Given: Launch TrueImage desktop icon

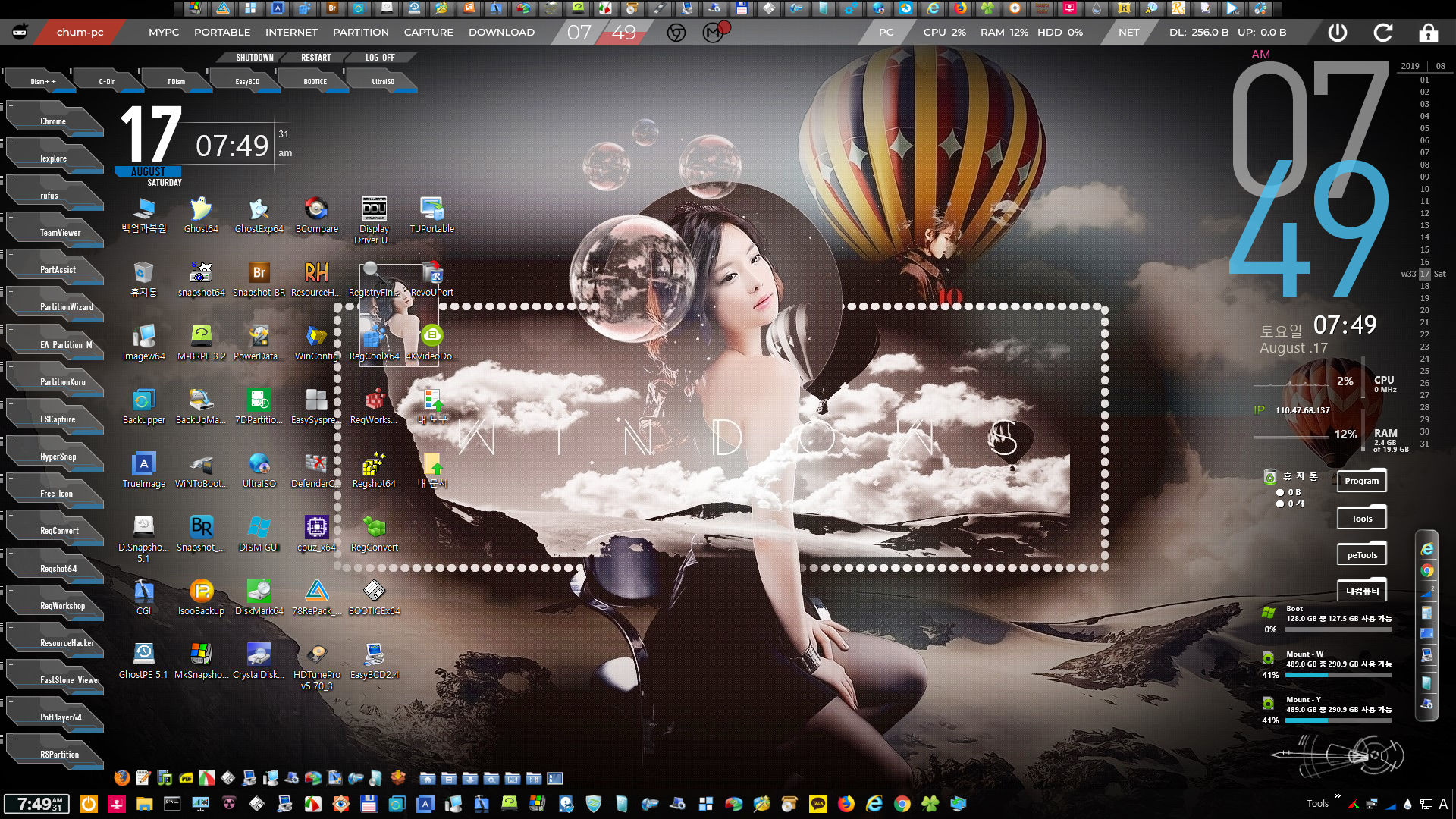Looking at the screenshot, I should coord(143,470).
